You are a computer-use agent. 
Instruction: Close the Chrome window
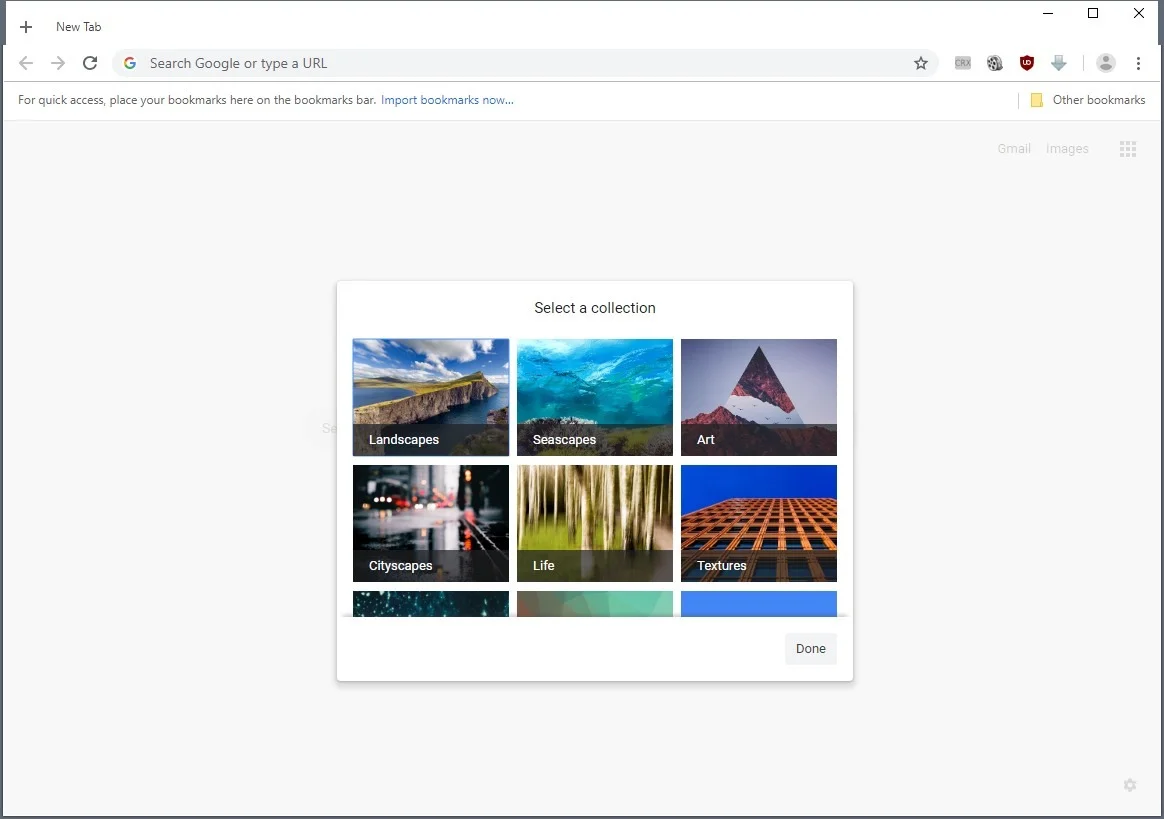(1139, 13)
